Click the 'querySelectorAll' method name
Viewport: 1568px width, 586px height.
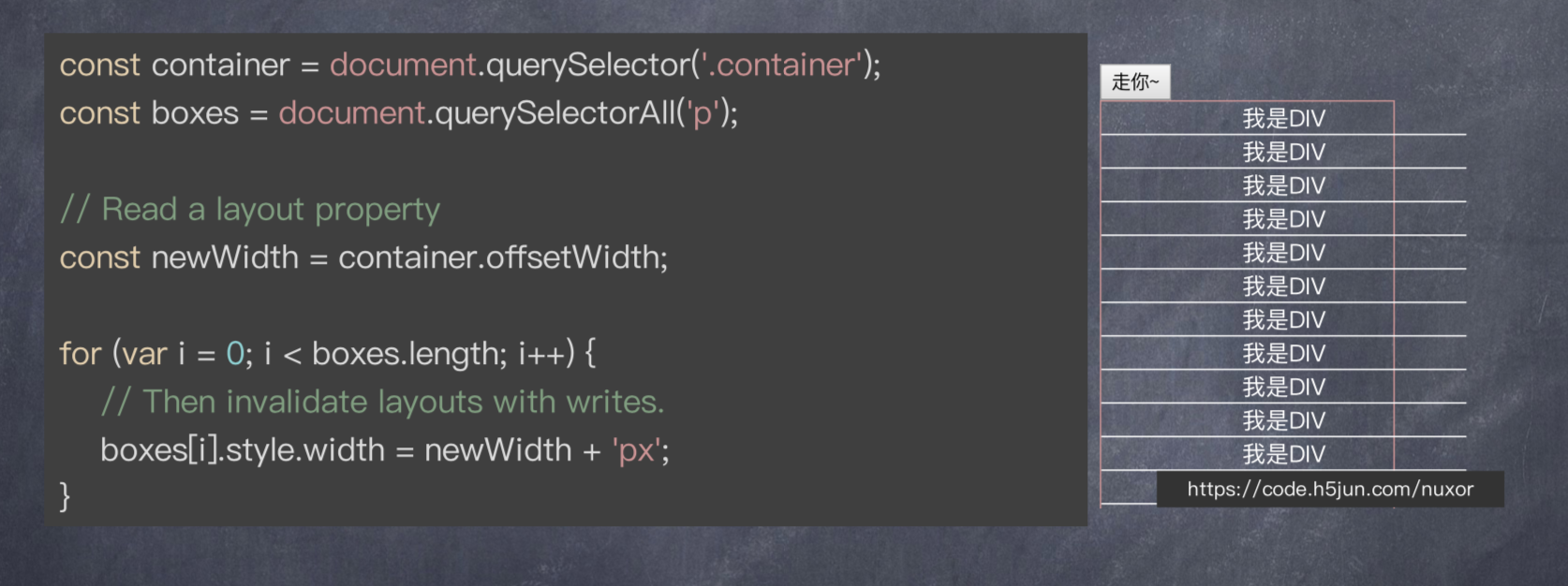[x=555, y=113]
